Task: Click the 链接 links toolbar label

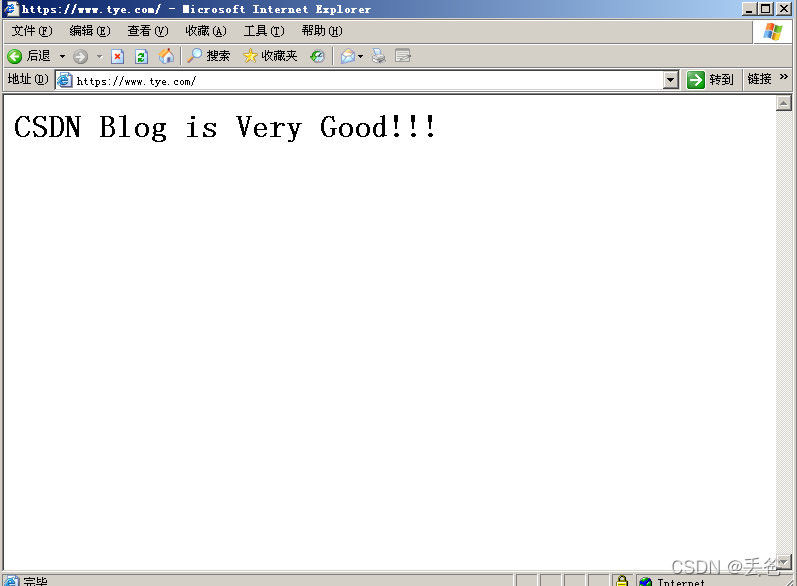Action: pos(759,79)
